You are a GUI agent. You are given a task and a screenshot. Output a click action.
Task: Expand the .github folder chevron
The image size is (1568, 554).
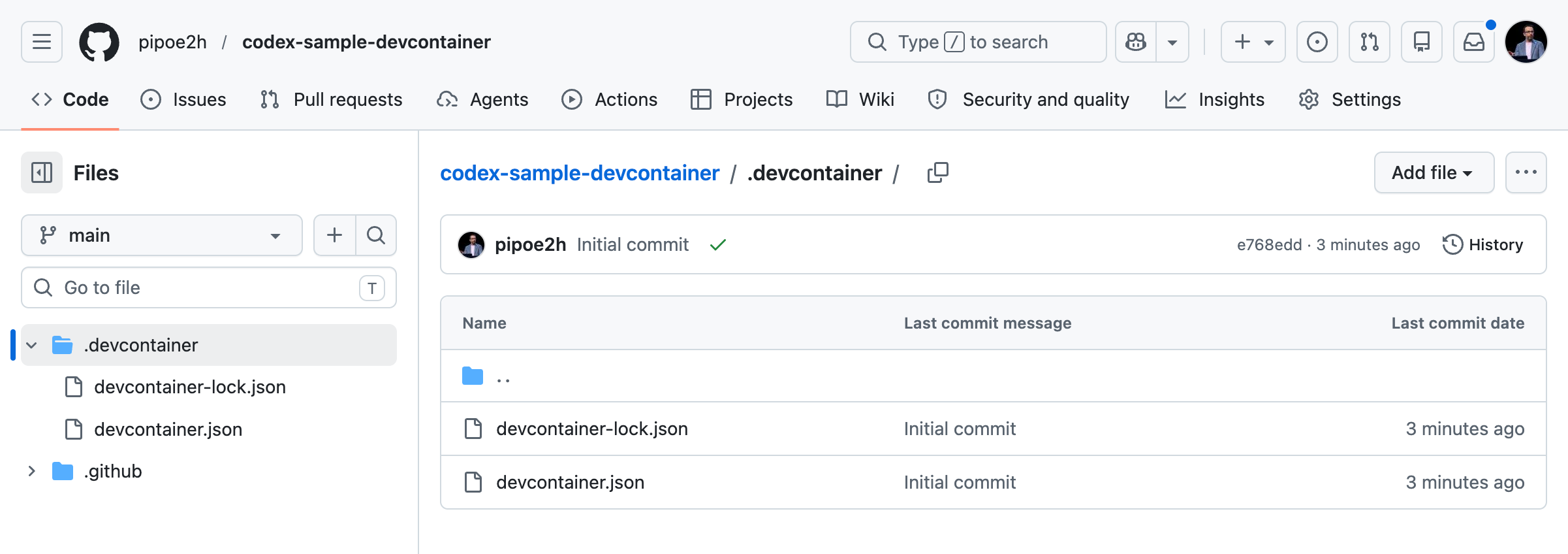[x=31, y=471]
